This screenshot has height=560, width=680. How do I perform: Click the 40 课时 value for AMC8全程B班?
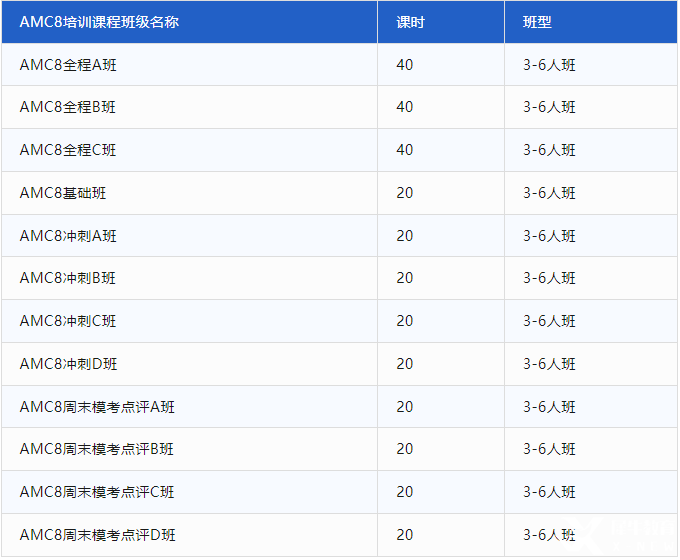[405, 107]
